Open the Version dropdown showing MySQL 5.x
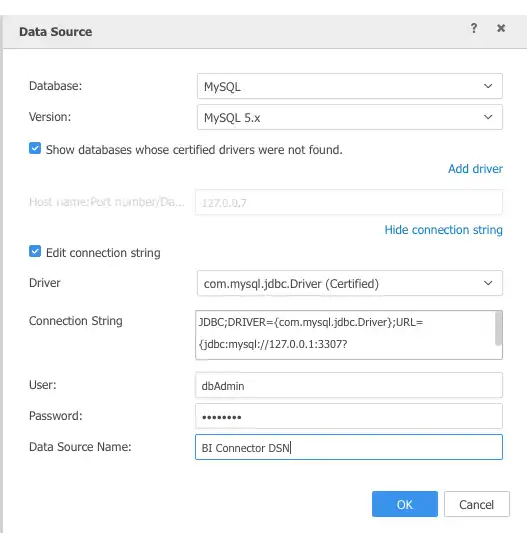Image resolution: width=527 pixels, height=548 pixels. coord(349,117)
